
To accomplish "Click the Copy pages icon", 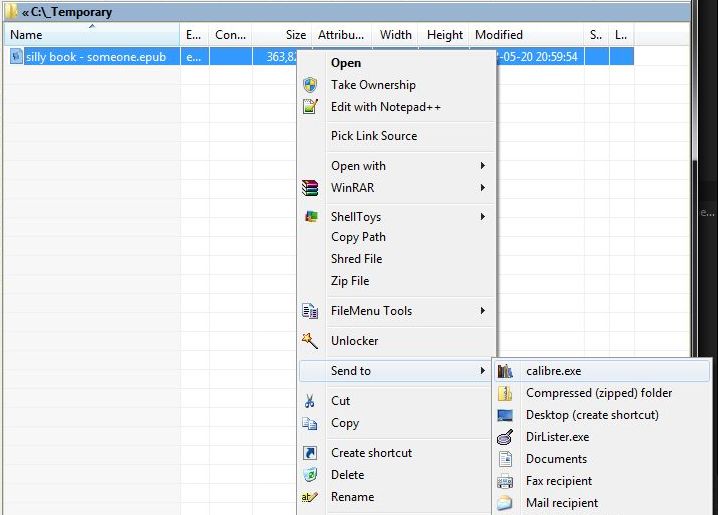I will (310, 423).
